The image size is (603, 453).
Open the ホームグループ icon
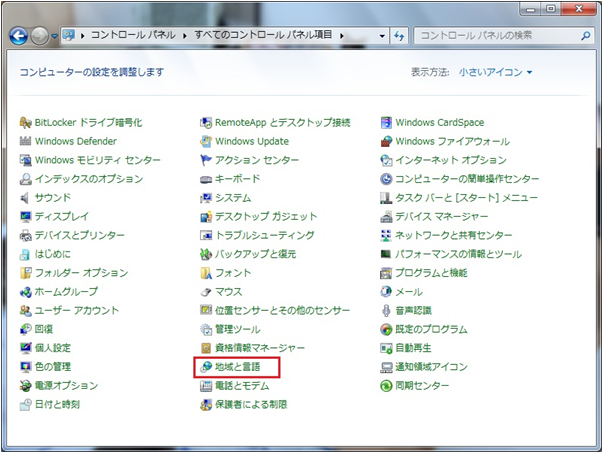pos(25,292)
